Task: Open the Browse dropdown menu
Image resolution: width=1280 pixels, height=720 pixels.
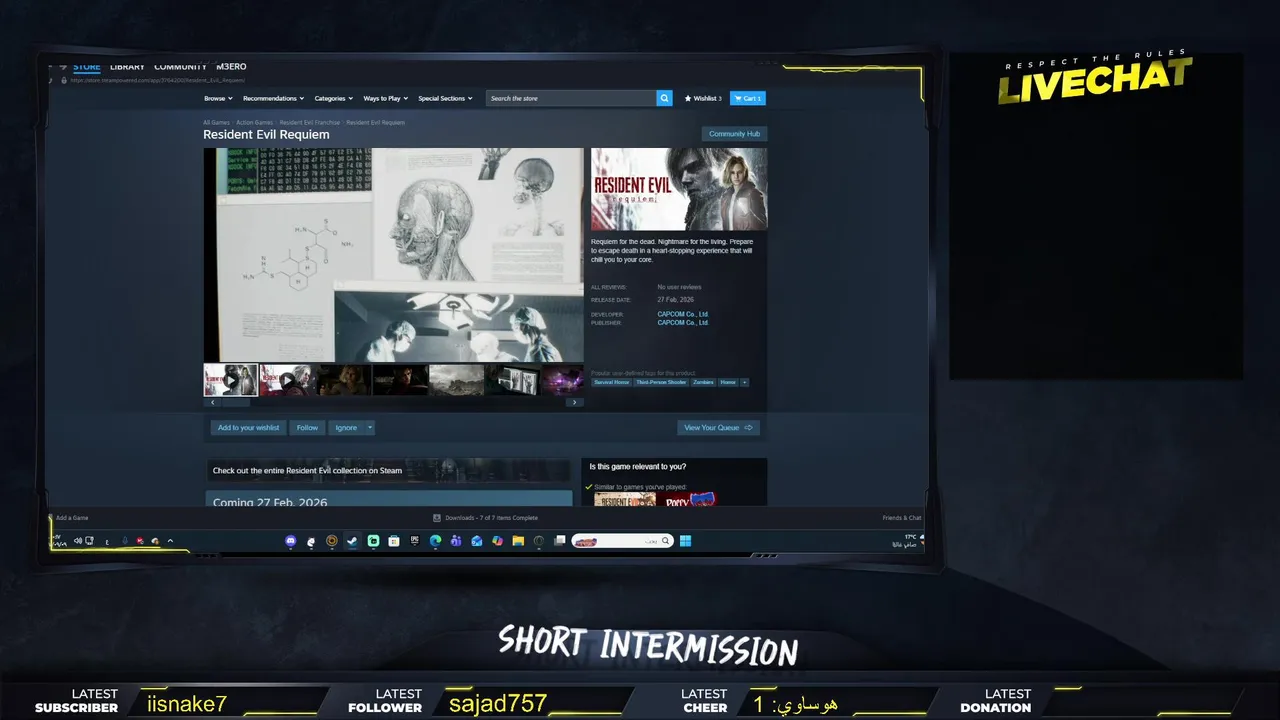Action: coord(218,98)
